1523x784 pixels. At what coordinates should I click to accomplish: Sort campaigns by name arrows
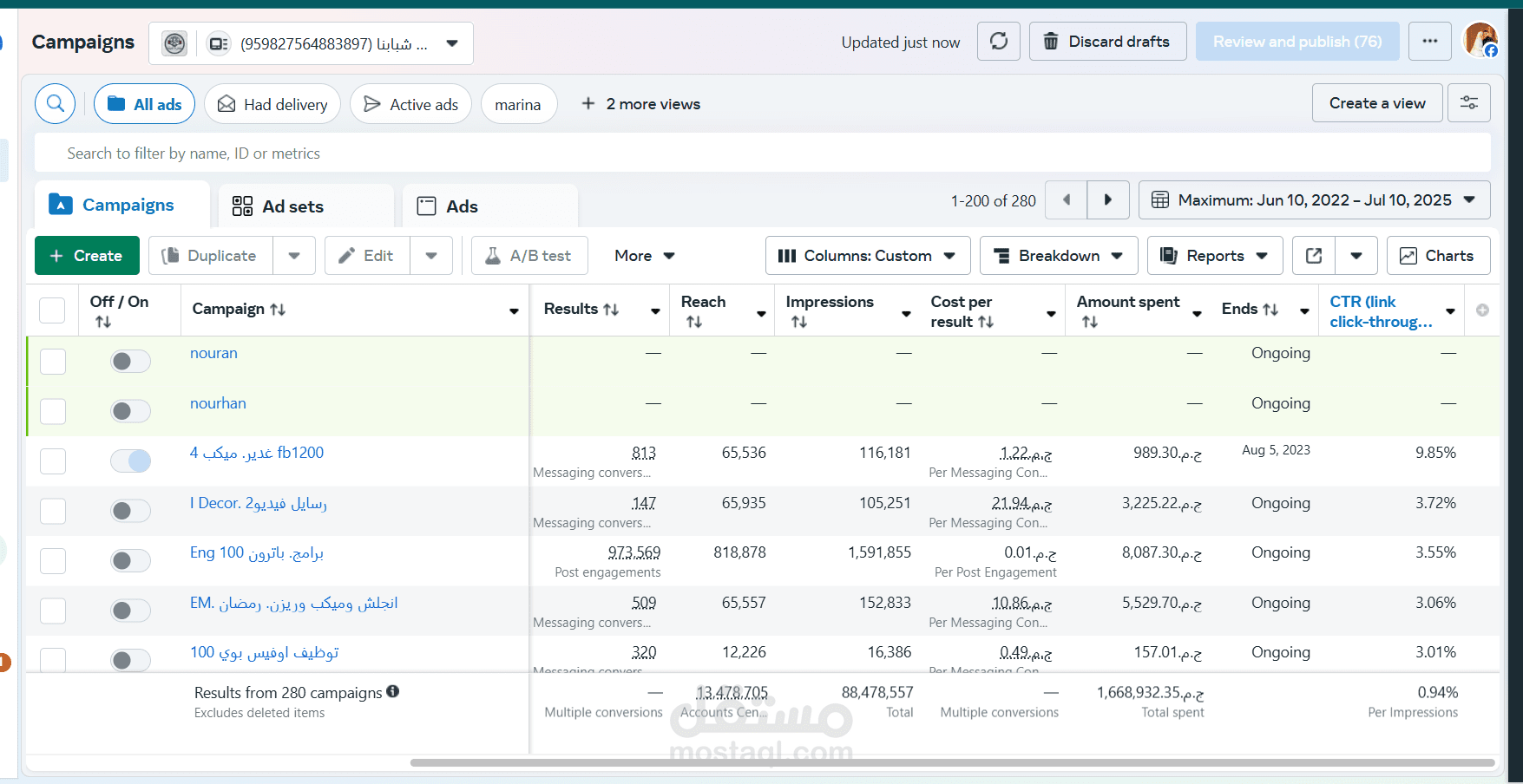(x=278, y=310)
